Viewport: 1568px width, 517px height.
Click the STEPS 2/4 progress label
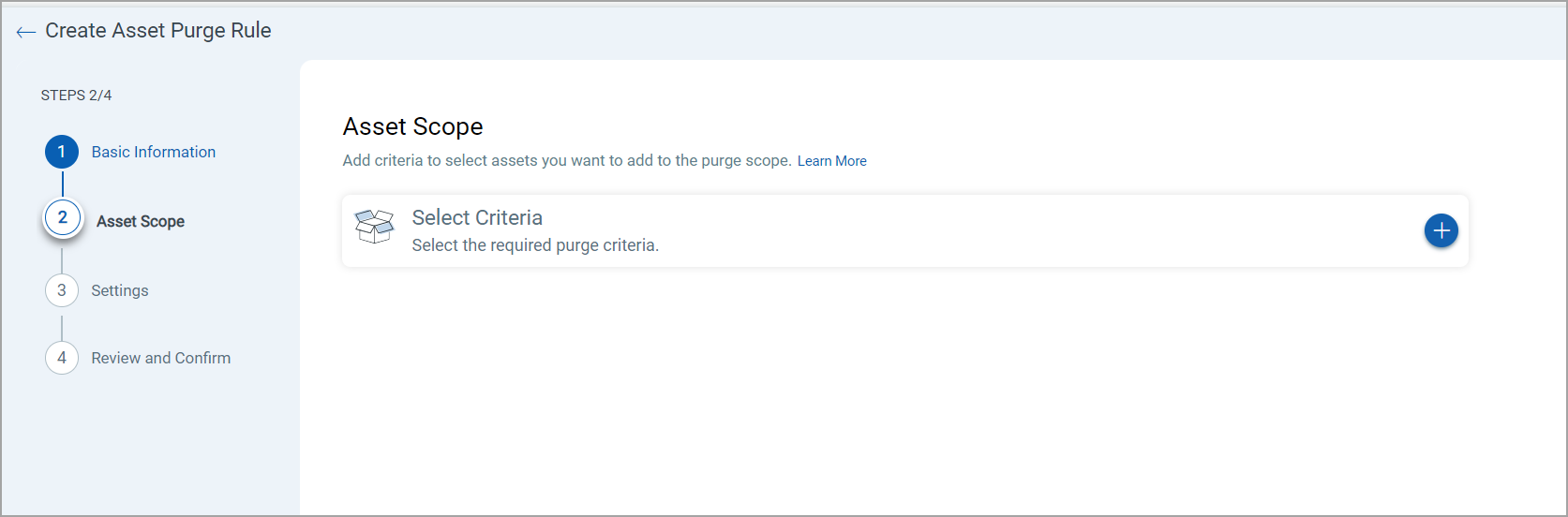pos(76,96)
